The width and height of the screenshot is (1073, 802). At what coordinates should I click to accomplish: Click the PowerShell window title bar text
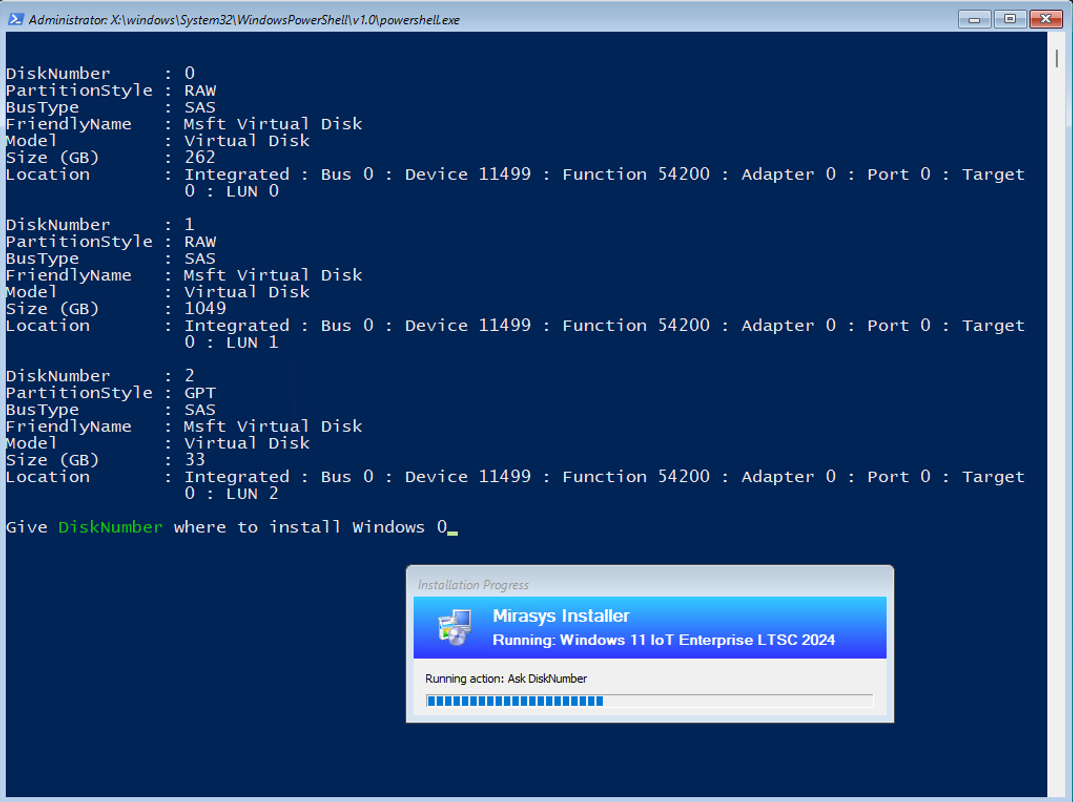(244, 20)
